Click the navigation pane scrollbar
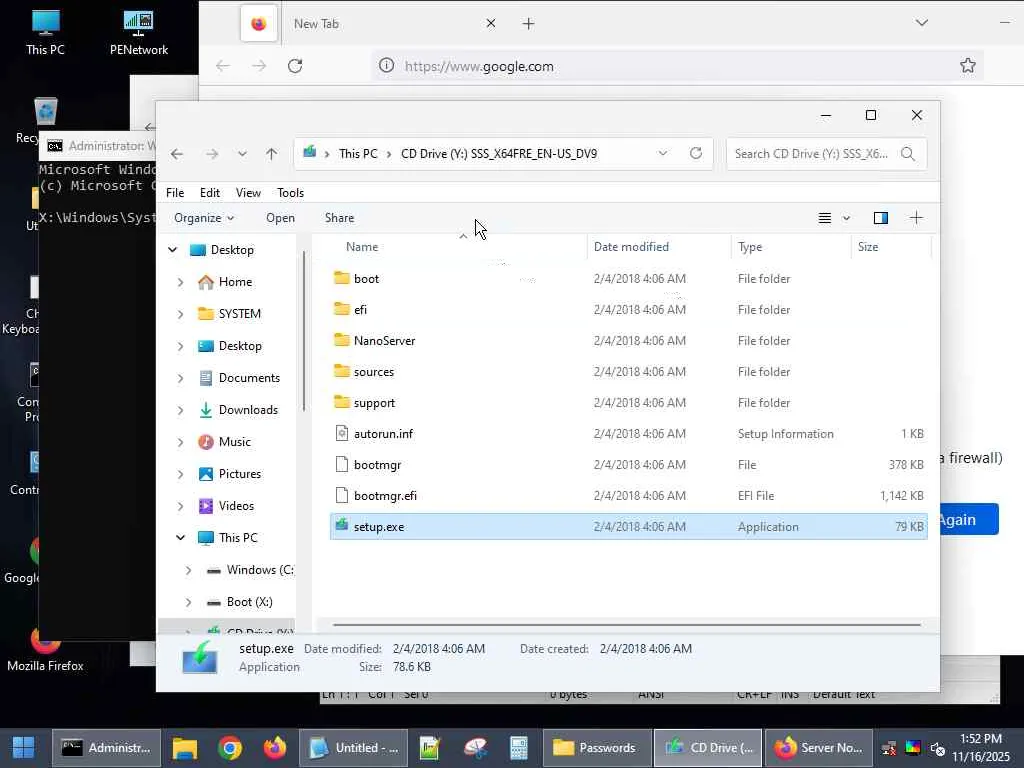The height and width of the screenshot is (768, 1024). 304,331
